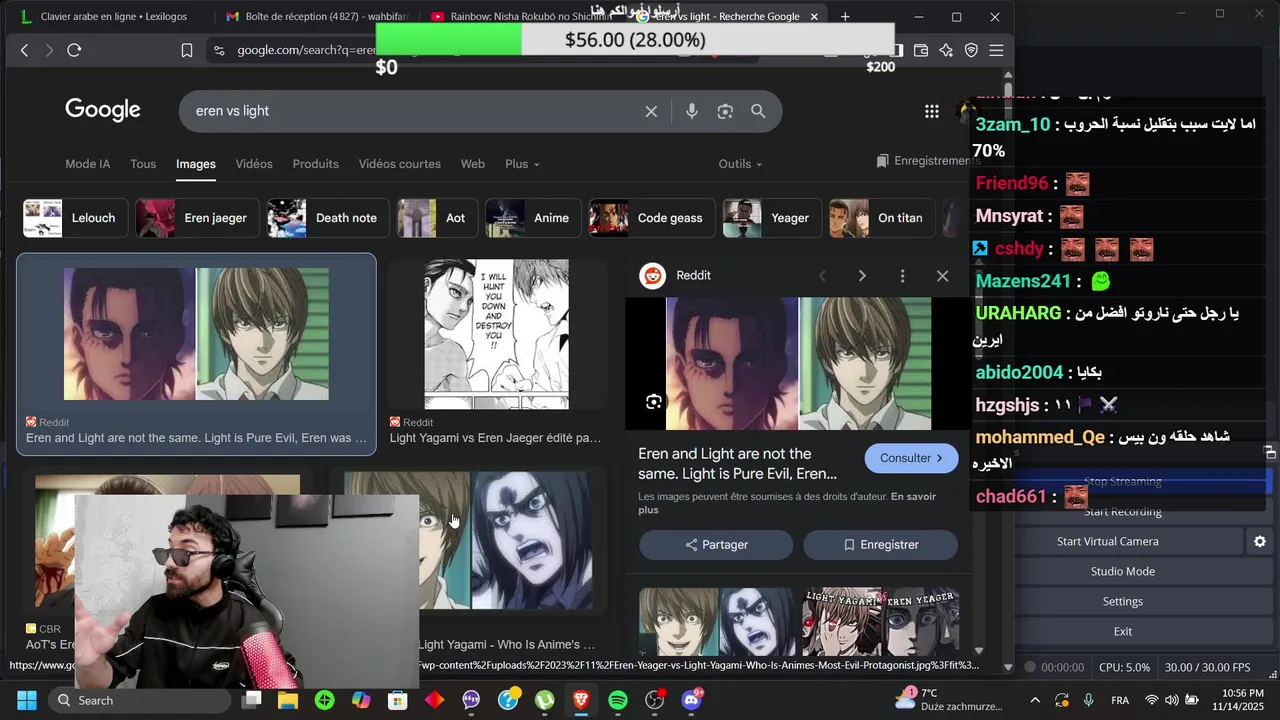
Task: Filter results by Death note chip
Action: tap(326, 218)
